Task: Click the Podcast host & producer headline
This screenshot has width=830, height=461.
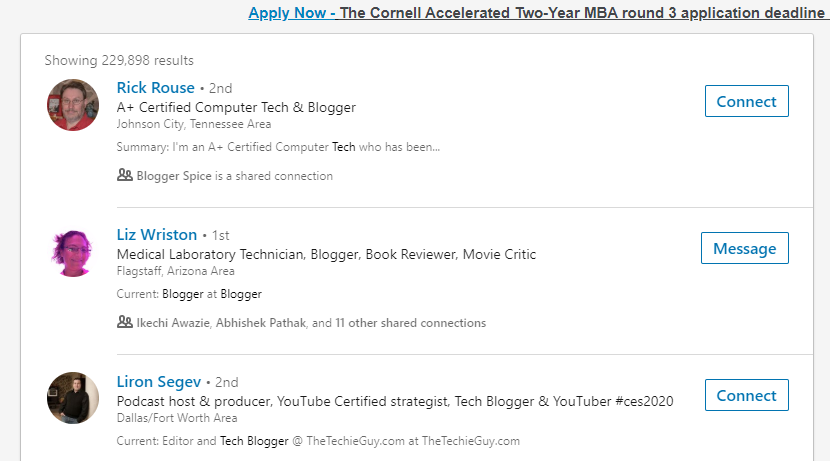Action: 394,401
